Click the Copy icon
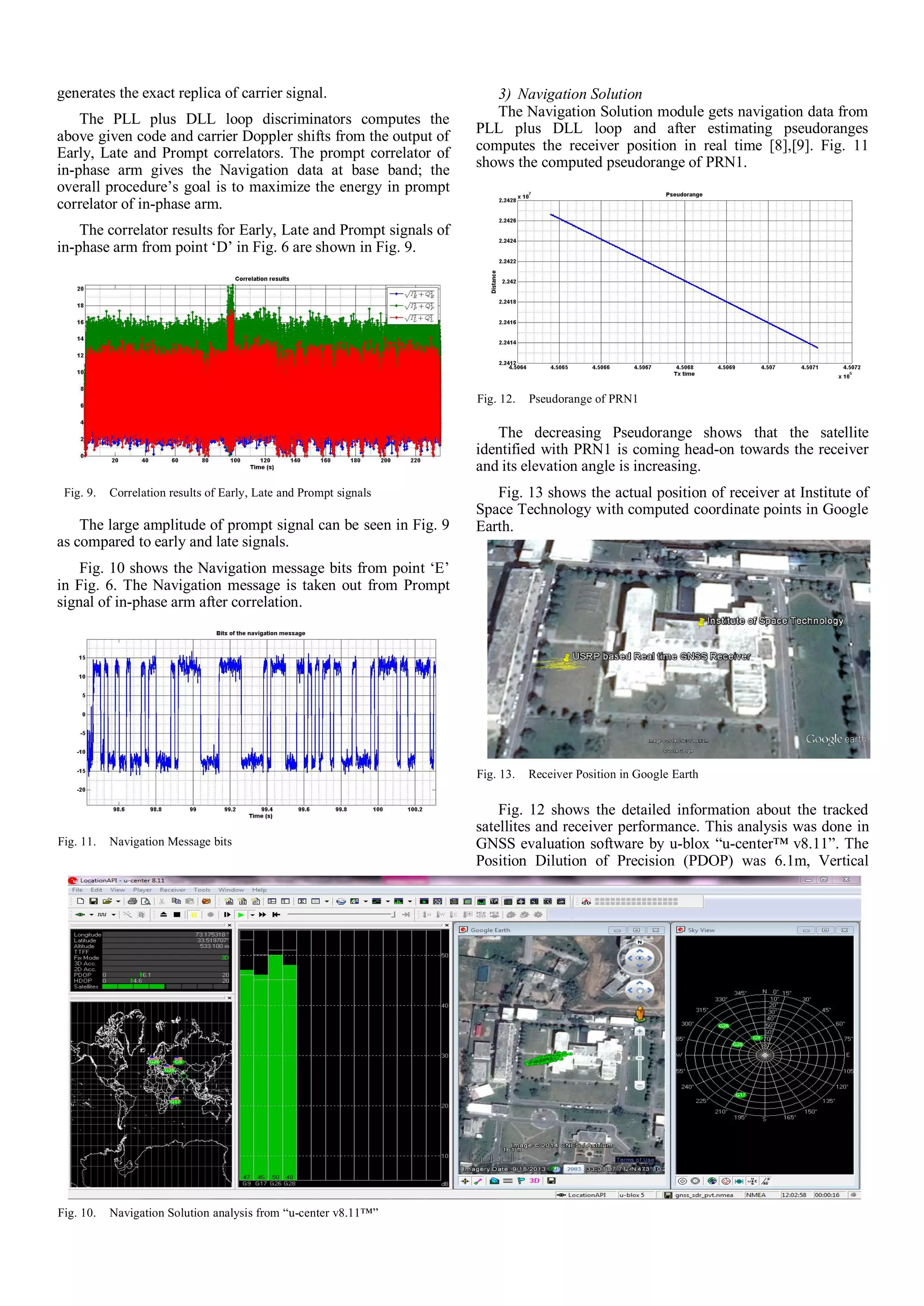This screenshot has height=1306, width=924. tap(176, 901)
